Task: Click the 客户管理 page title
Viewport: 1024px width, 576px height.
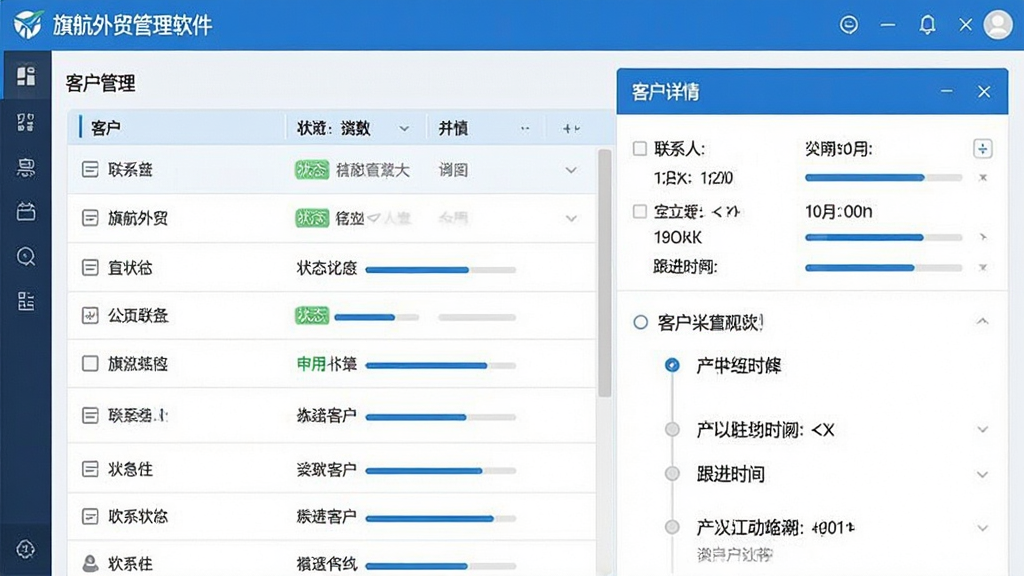Action: (101, 84)
